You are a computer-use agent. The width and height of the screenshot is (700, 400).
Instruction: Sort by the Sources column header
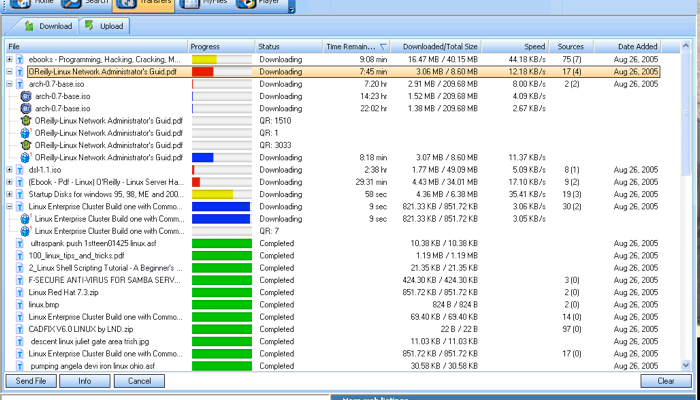click(571, 46)
